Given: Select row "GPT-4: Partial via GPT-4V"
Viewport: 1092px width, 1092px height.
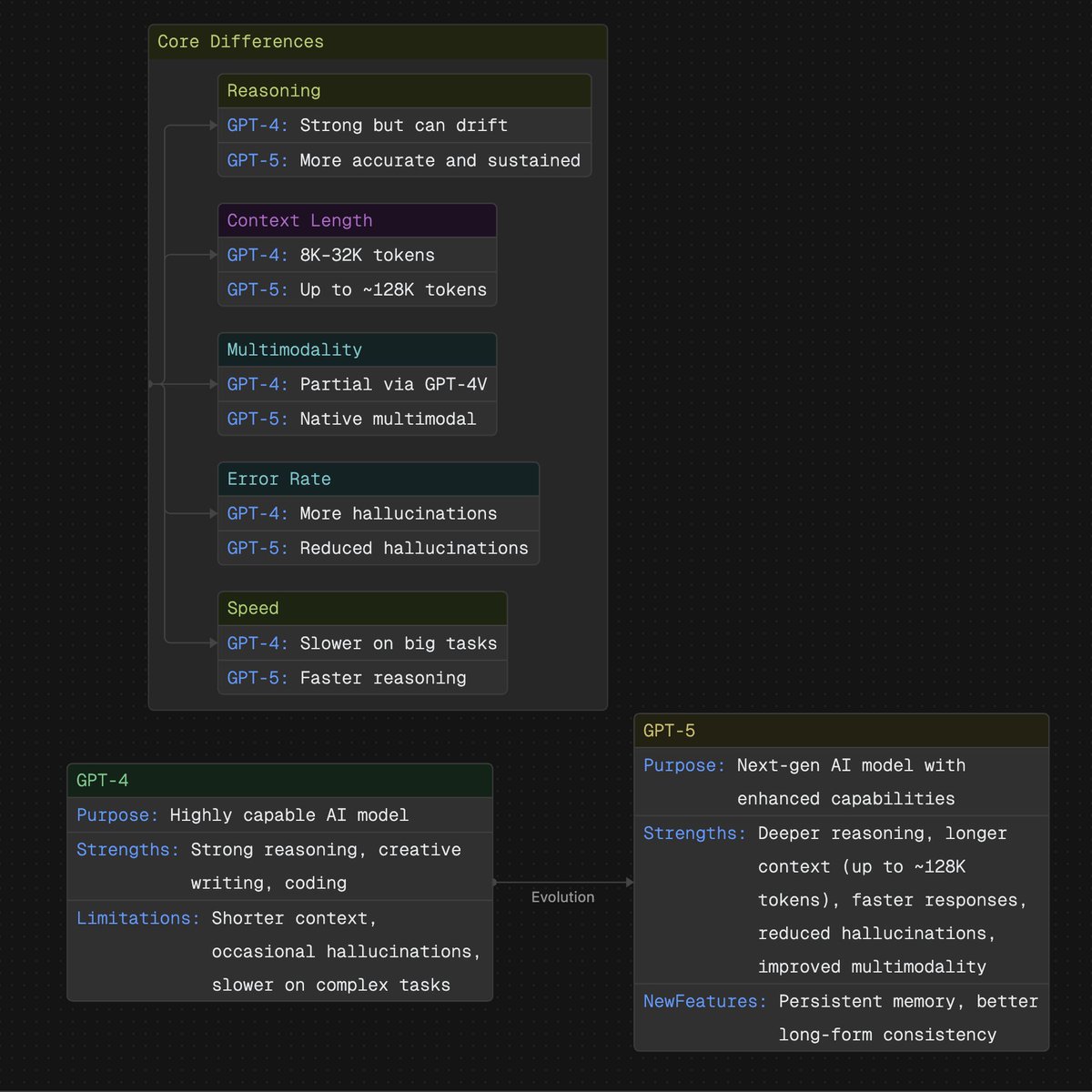Looking at the screenshot, I should point(358,384).
